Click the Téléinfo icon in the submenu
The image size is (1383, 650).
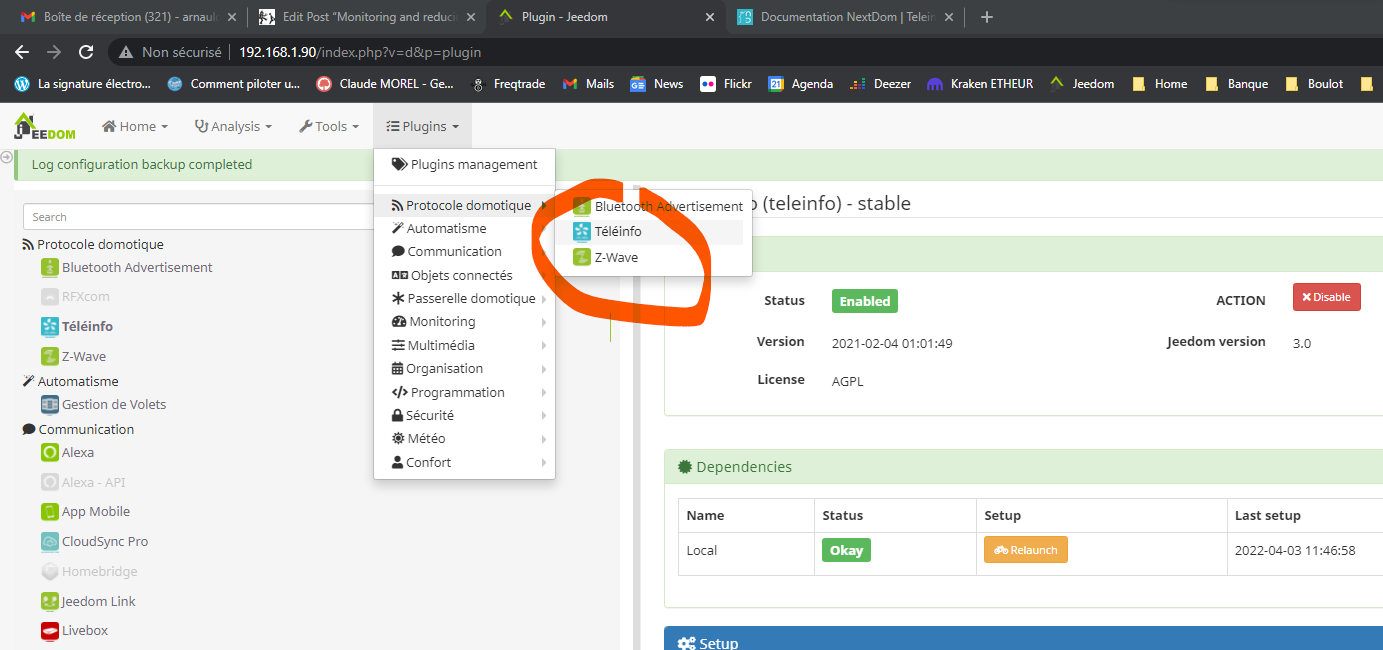tap(582, 231)
